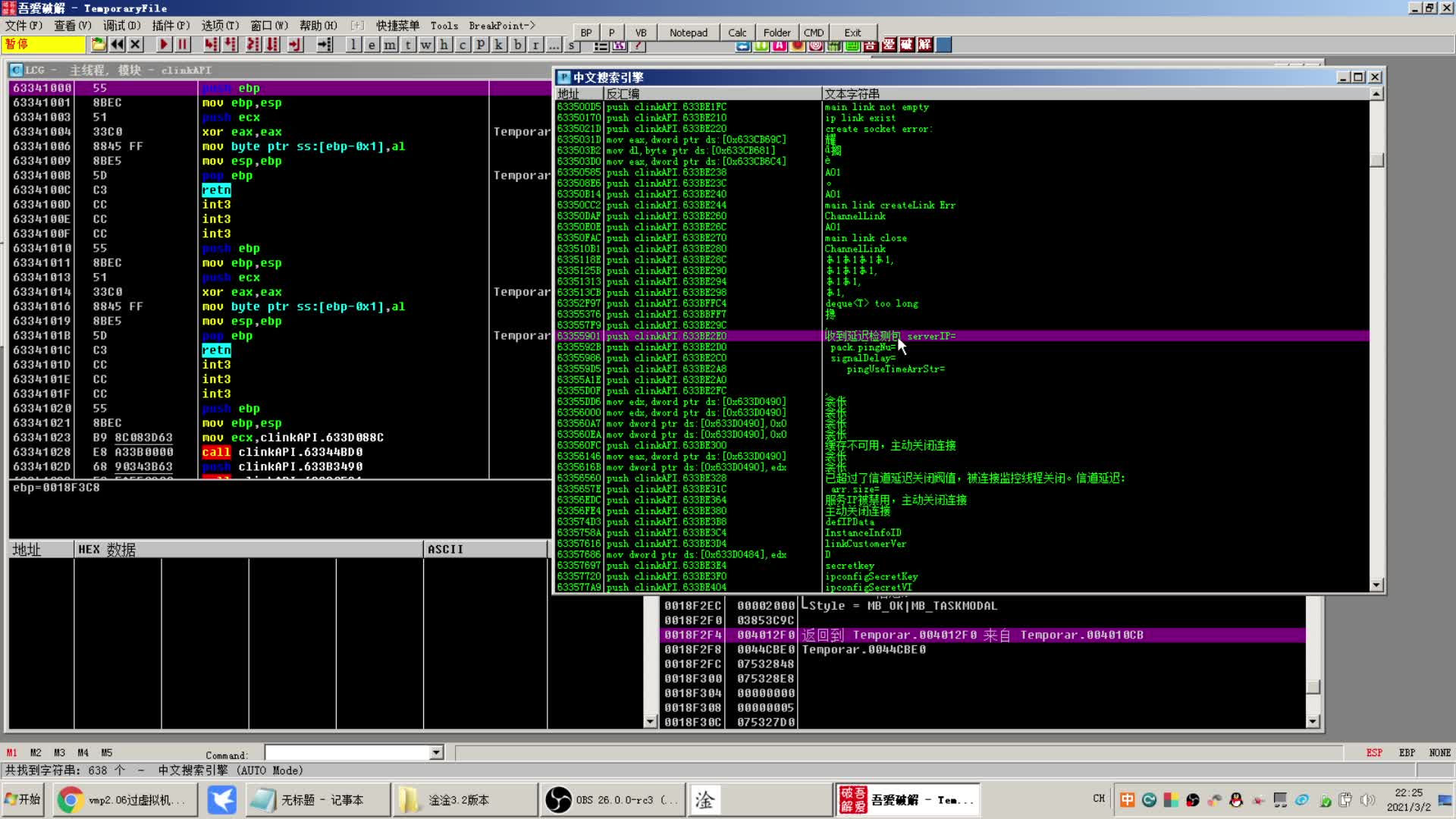Click the Exit icon in toolbar
This screenshot has width=1456, height=819.
click(x=853, y=32)
